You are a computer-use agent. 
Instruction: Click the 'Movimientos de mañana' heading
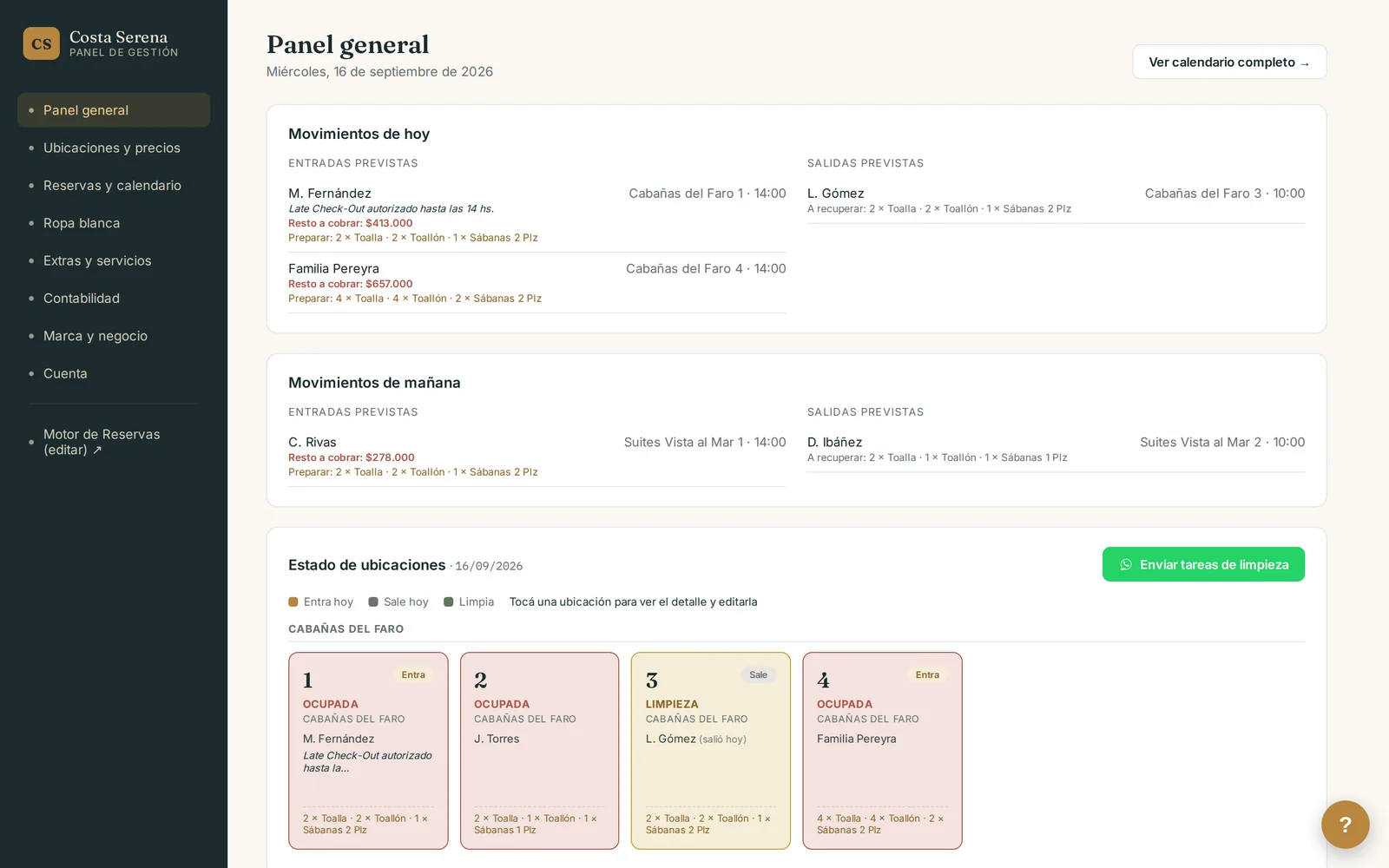(x=374, y=383)
